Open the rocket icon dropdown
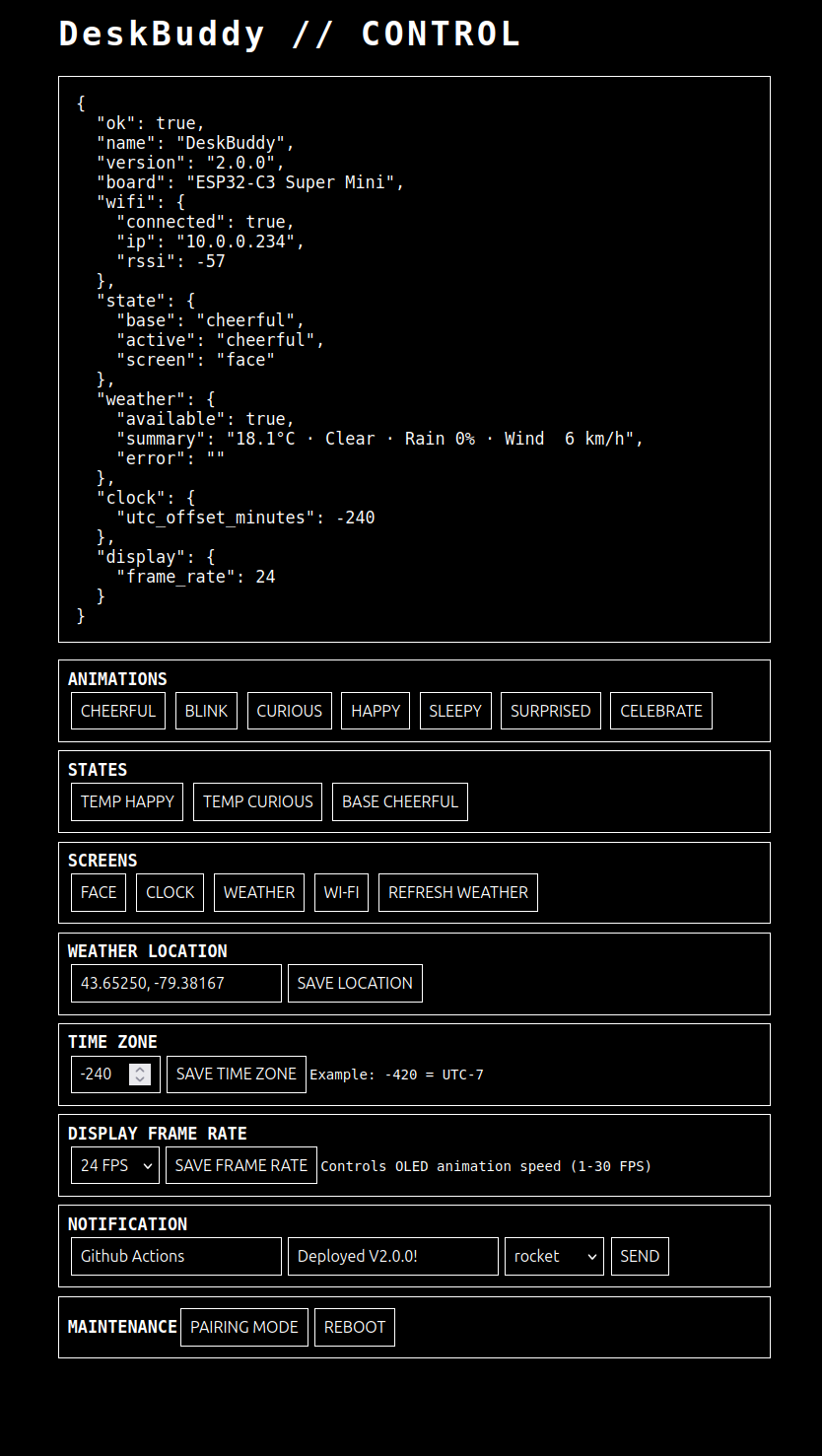Viewport: 822px width, 1456px height. (554, 1256)
